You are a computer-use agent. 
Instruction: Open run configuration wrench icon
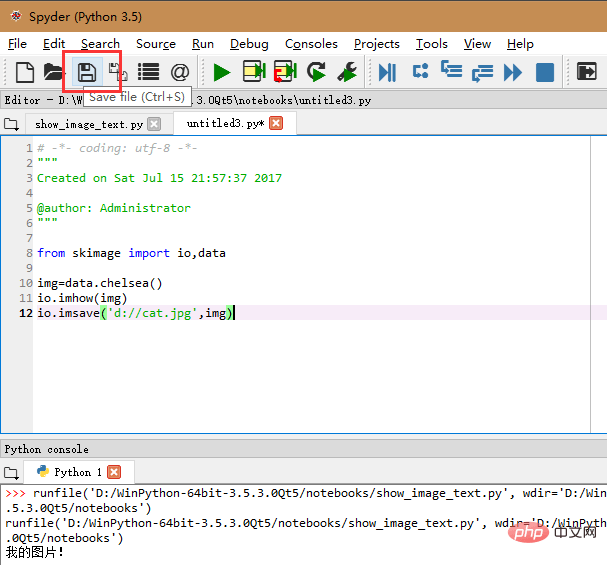(347, 72)
